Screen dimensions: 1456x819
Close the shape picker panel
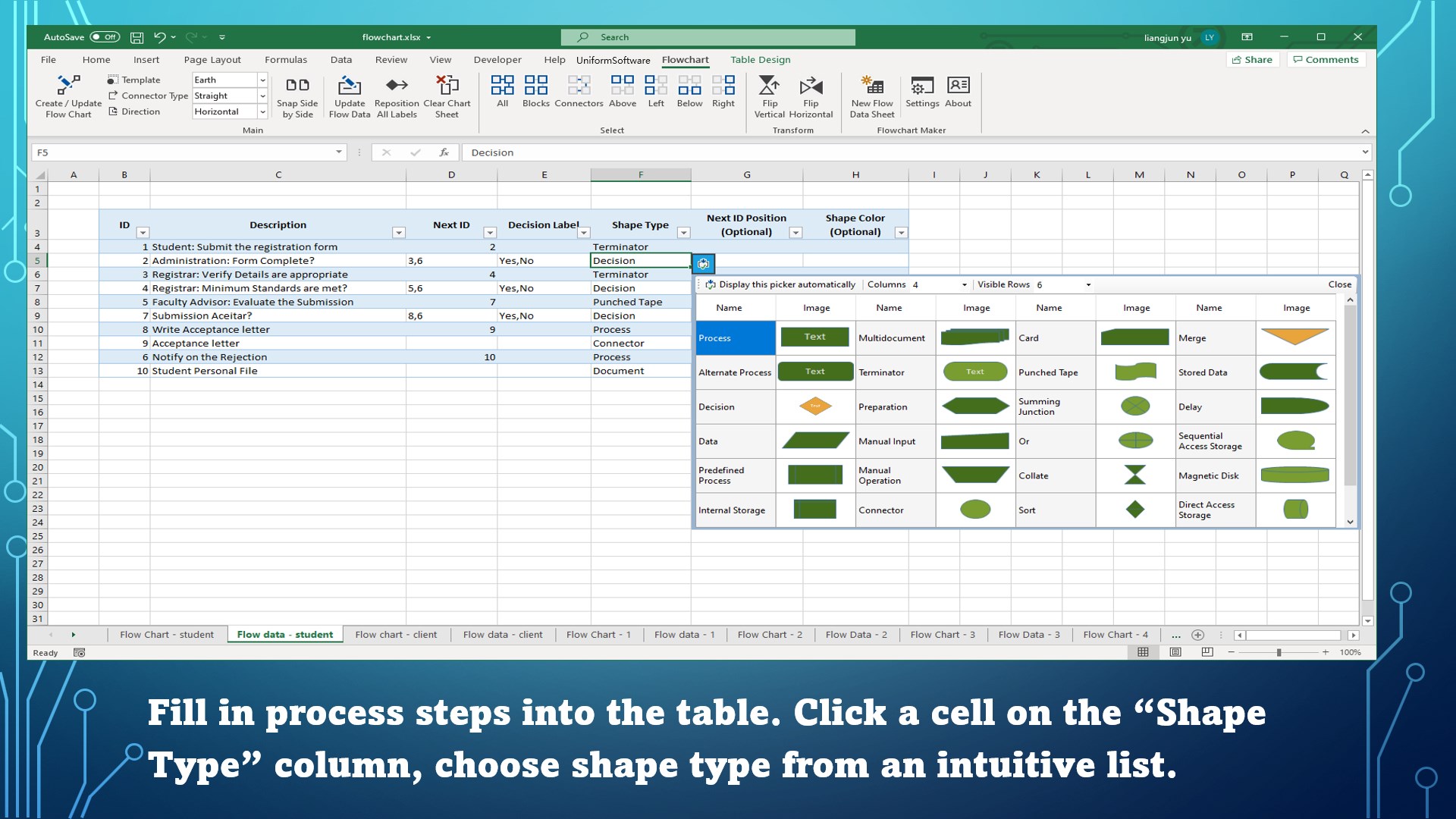pyautogui.click(x=1339, y=284)
